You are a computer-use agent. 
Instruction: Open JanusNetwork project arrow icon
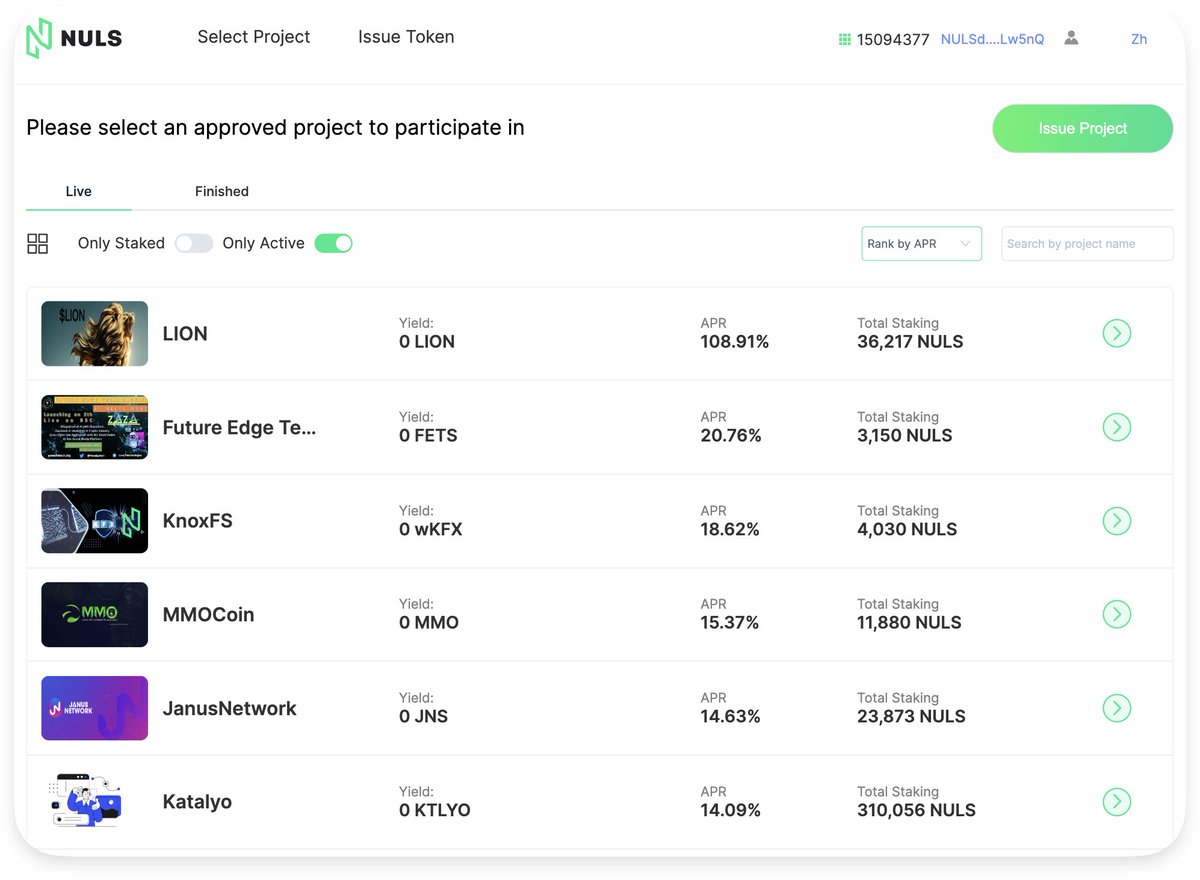[x=1116, y=708]
